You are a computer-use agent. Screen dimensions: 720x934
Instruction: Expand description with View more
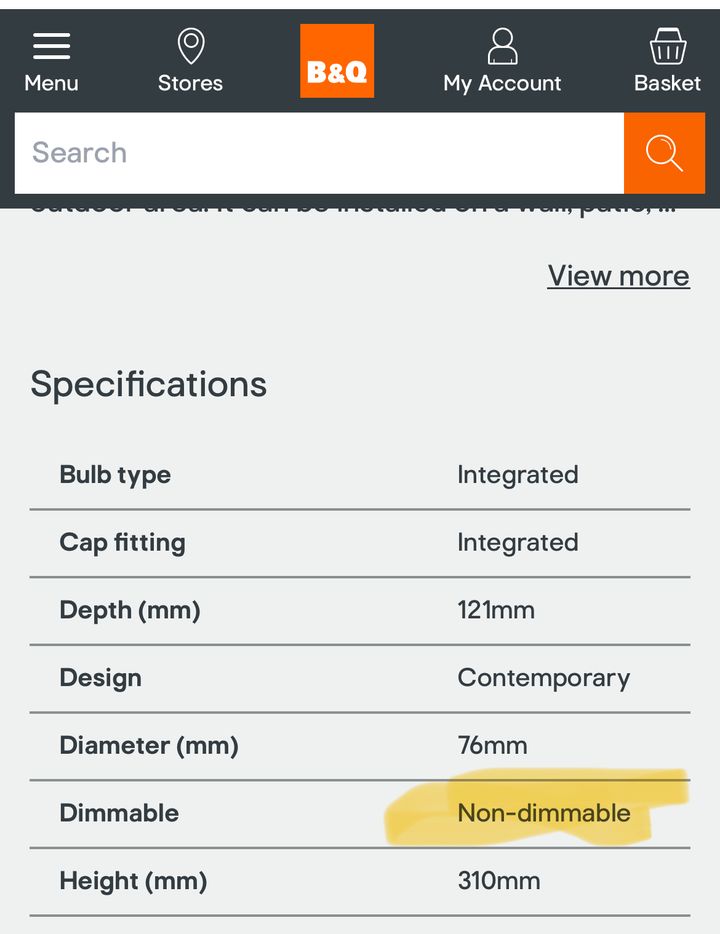tap(618, 276)
